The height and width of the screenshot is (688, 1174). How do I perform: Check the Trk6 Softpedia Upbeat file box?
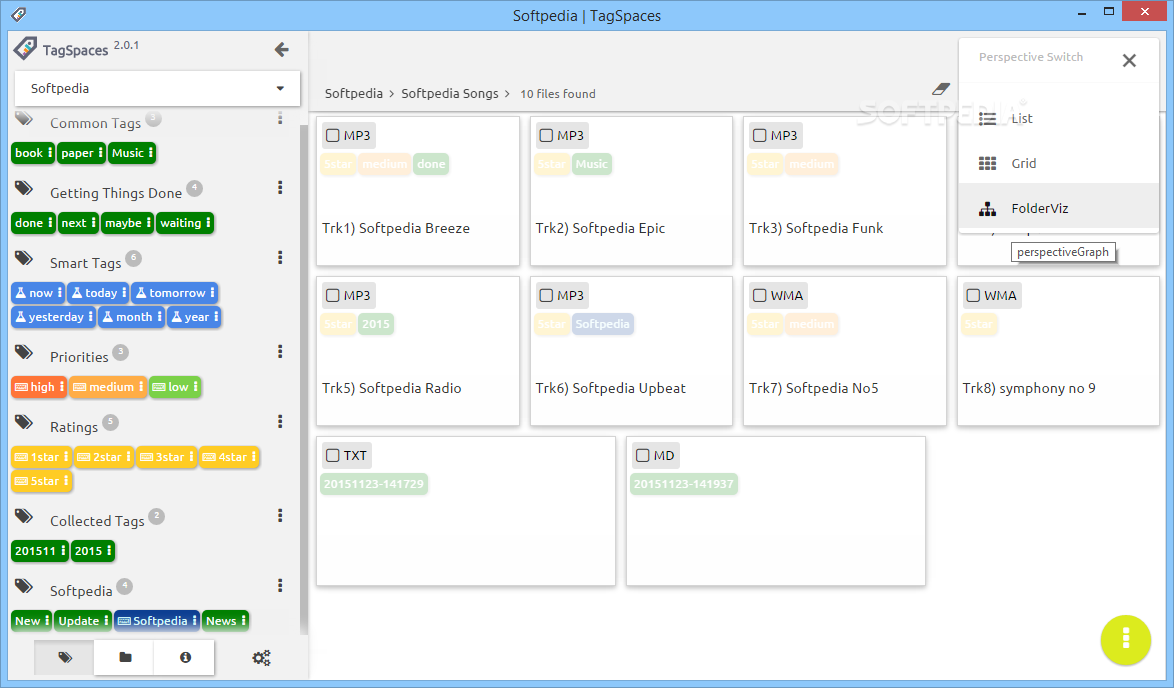tap(546, 296)
